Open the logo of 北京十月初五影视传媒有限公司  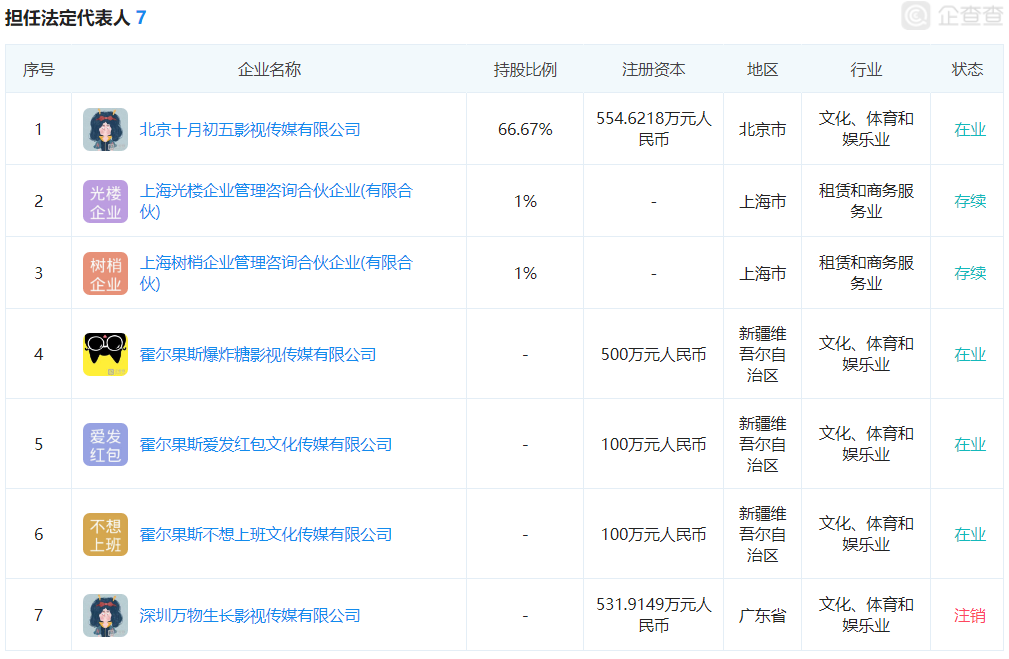point(106,129)
